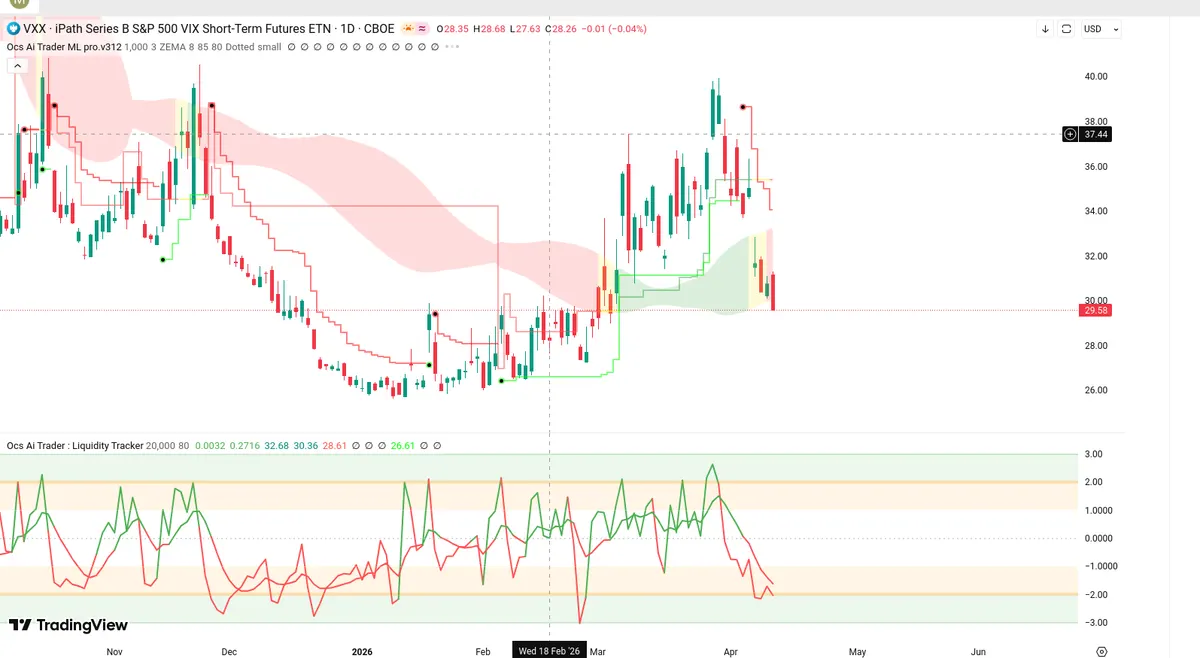The height and width of the screenshot is (658, 1200).
Task: Open the USD currency dropdown
Action: (1101, 29)
